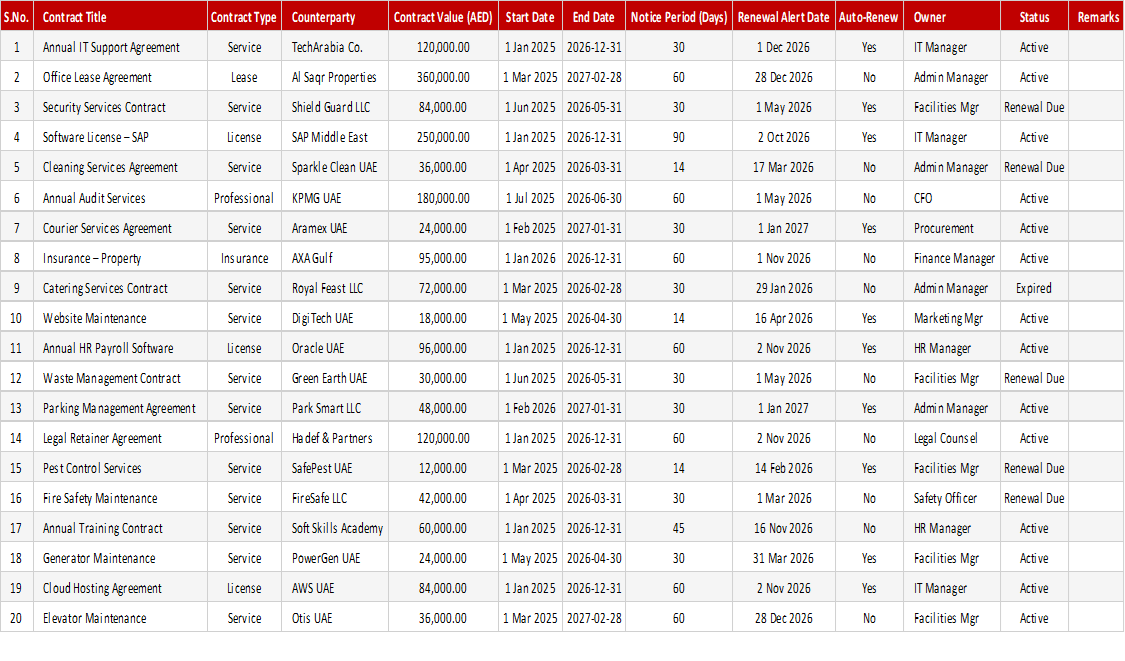
Task: Click the Office Lease Agreement cell
Action: 121,78
